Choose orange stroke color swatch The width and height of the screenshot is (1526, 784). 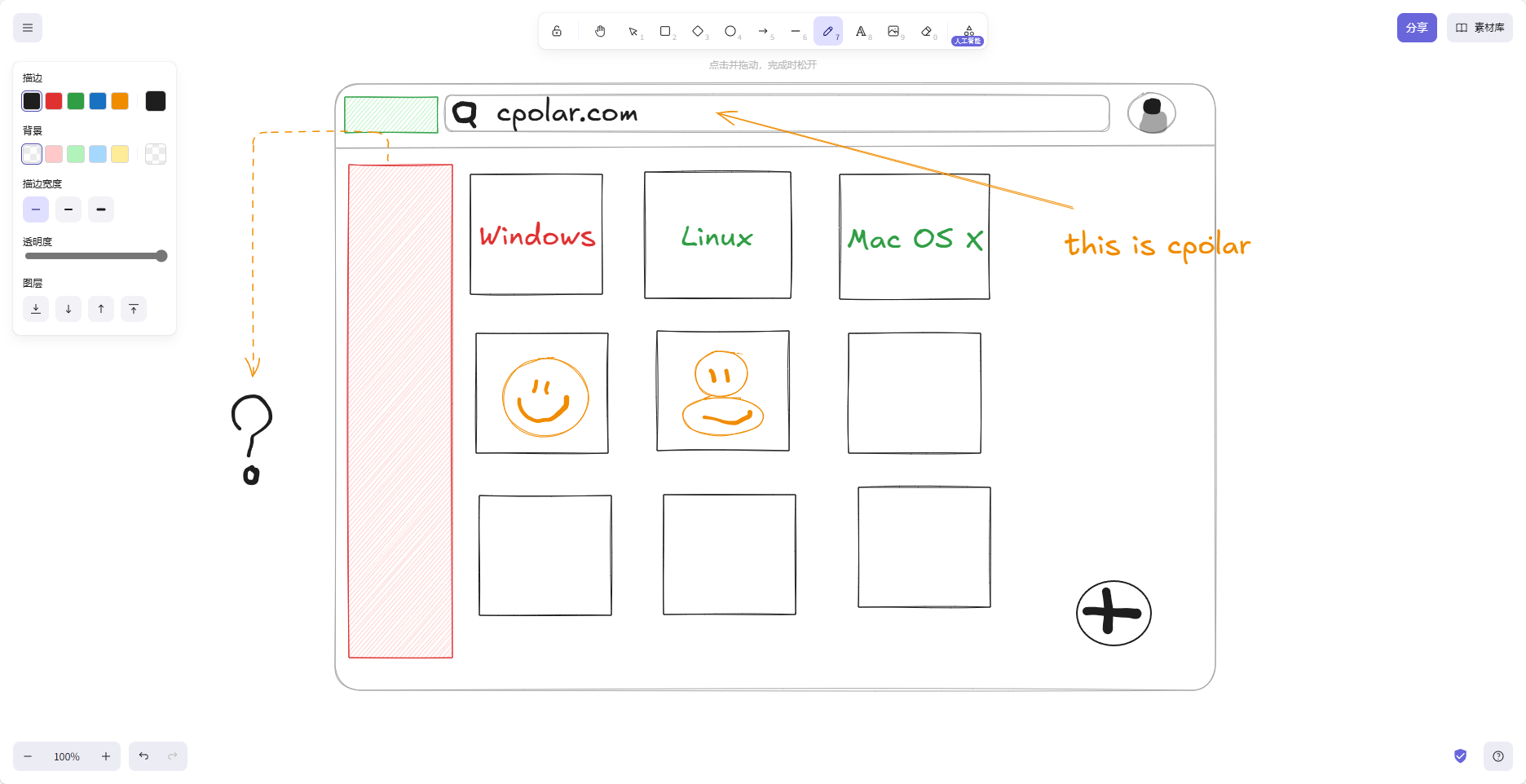click(120, 101)
